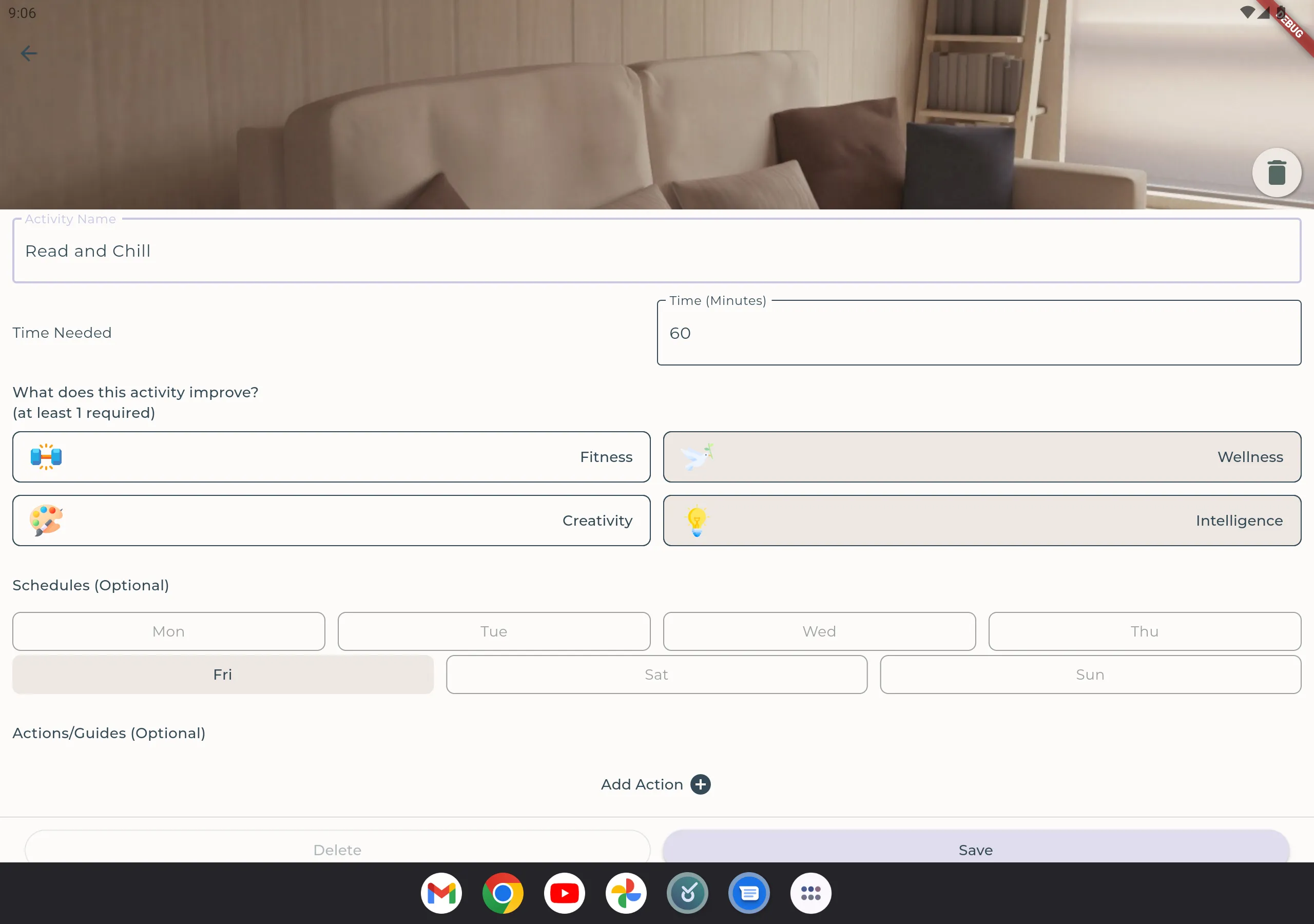
Task: Click the delete trash icon button
Action: tap(1276, 171)
